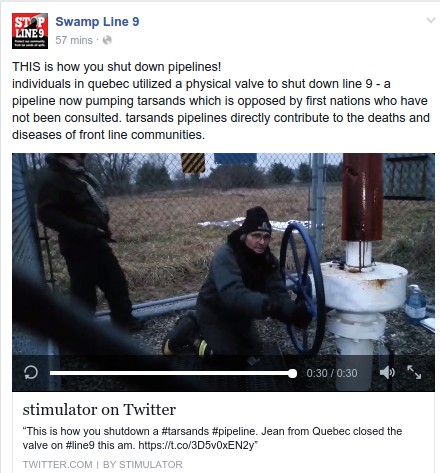This screenshot has height=473, width=440.
Task: Click the globe public audience icon
Action: point(107,40)
